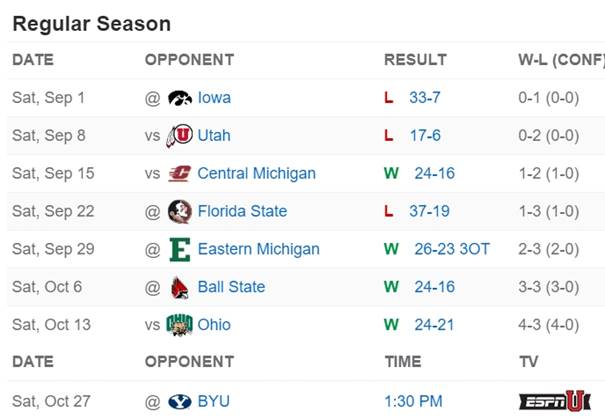Open the Iowa team link

coord(214,98)
